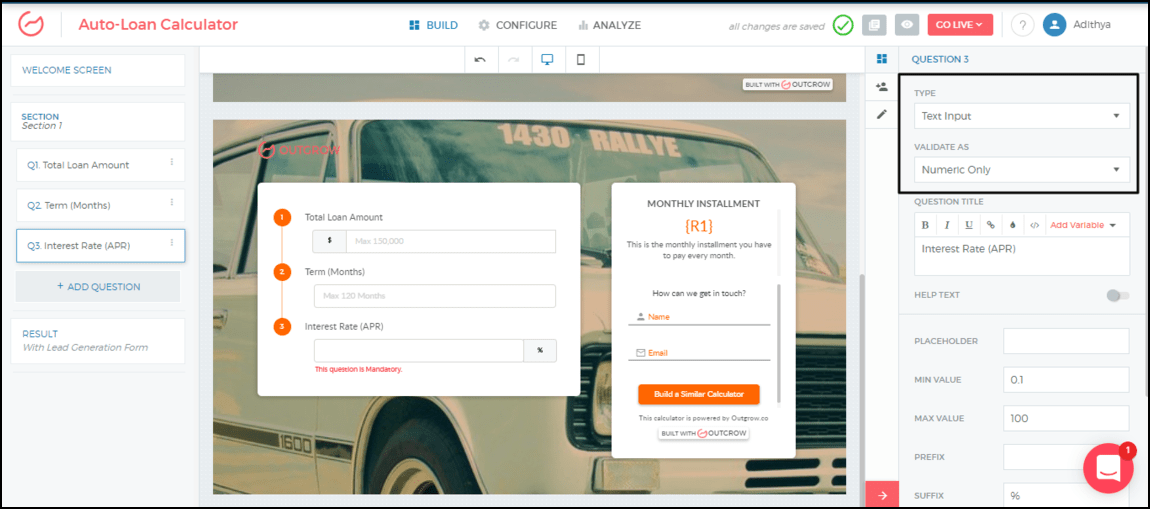Open the help question mark

(1022, 25)
